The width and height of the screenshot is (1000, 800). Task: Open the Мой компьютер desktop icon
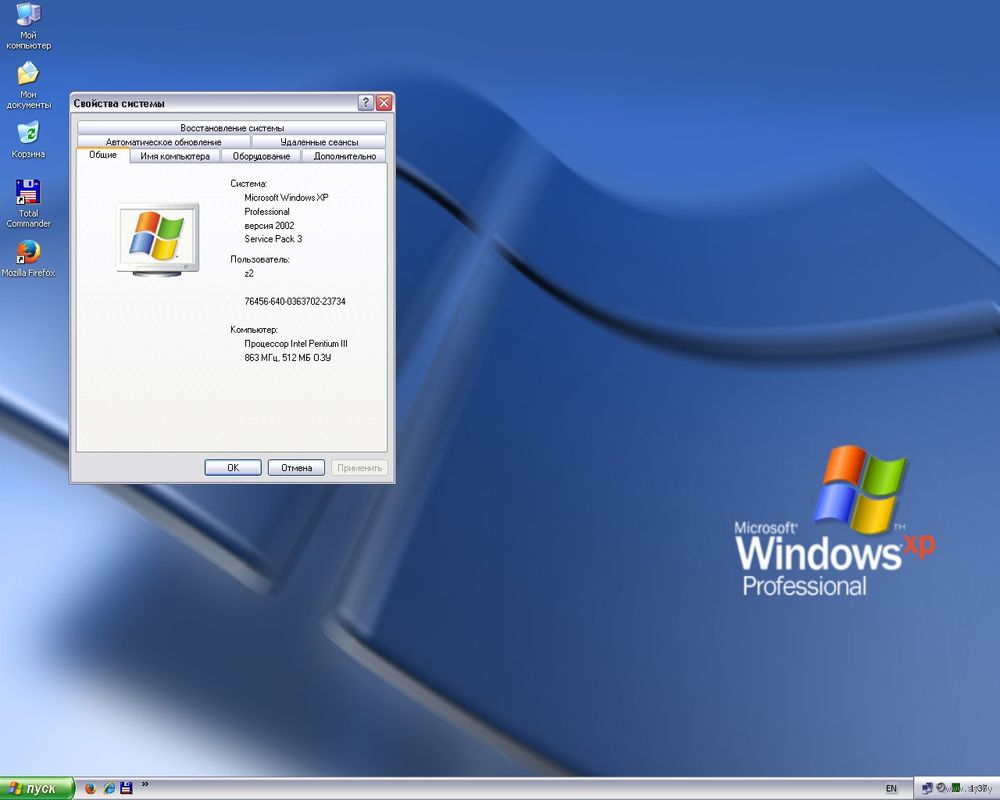[x=28, y=26]
